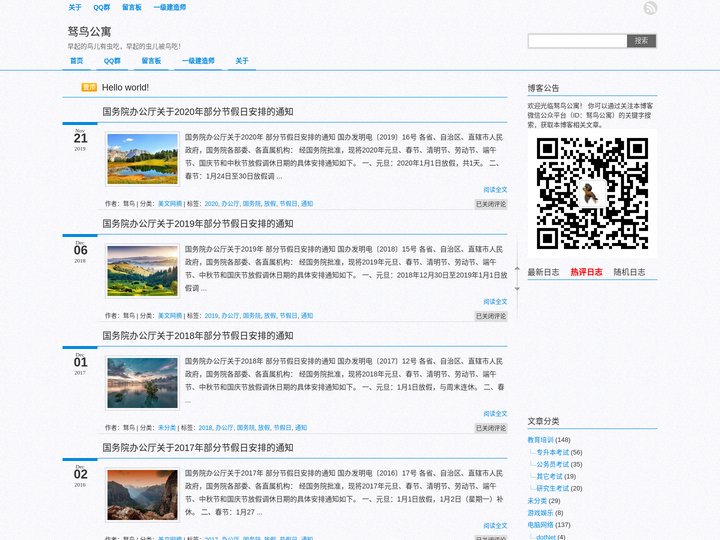Click 已关闭评论 label on 2018 post
Screen dimensions: 720x540
491,428
